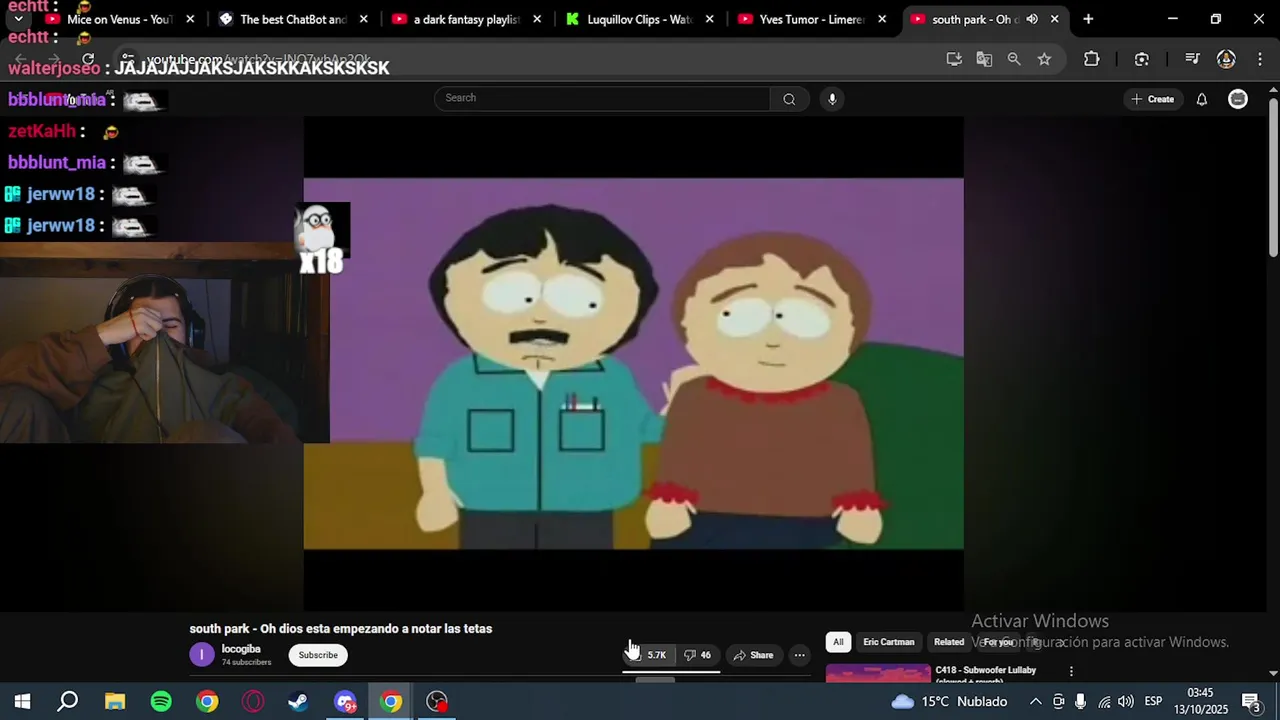Start voice search with microphone icon
This screenshot has height=720, width=1280.
(x=832, y=98)
